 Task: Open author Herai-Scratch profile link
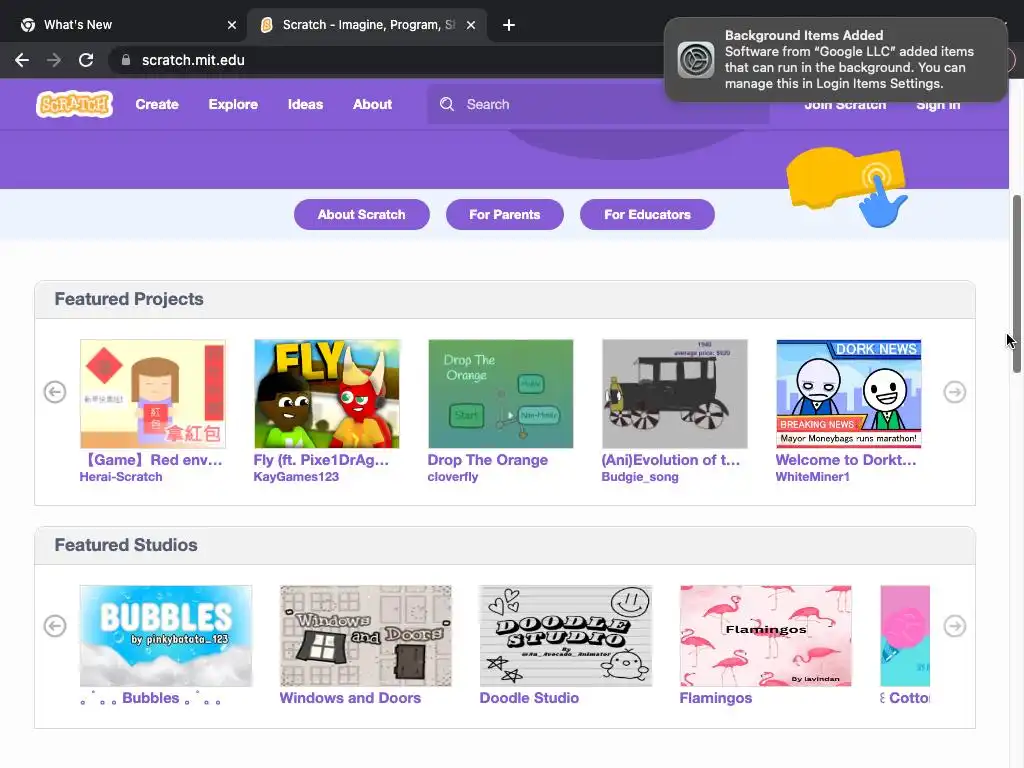(x=121, y=477)
